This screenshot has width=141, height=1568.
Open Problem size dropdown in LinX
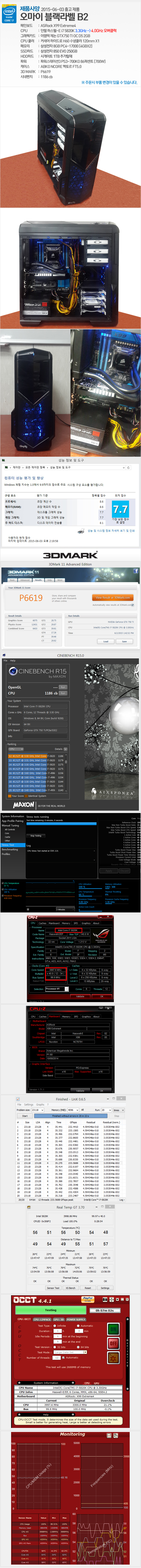[38, 1110]
